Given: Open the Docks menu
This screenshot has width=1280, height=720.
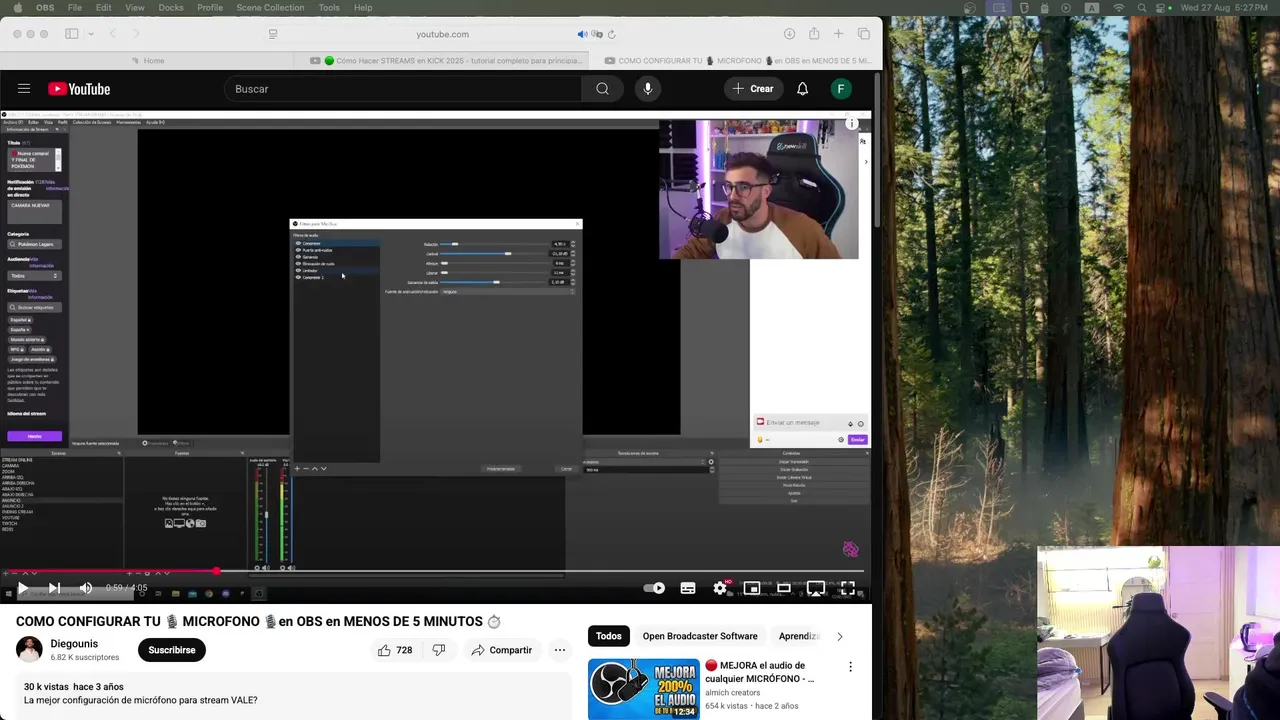Looking at the screenshot, I should (171, 7).
